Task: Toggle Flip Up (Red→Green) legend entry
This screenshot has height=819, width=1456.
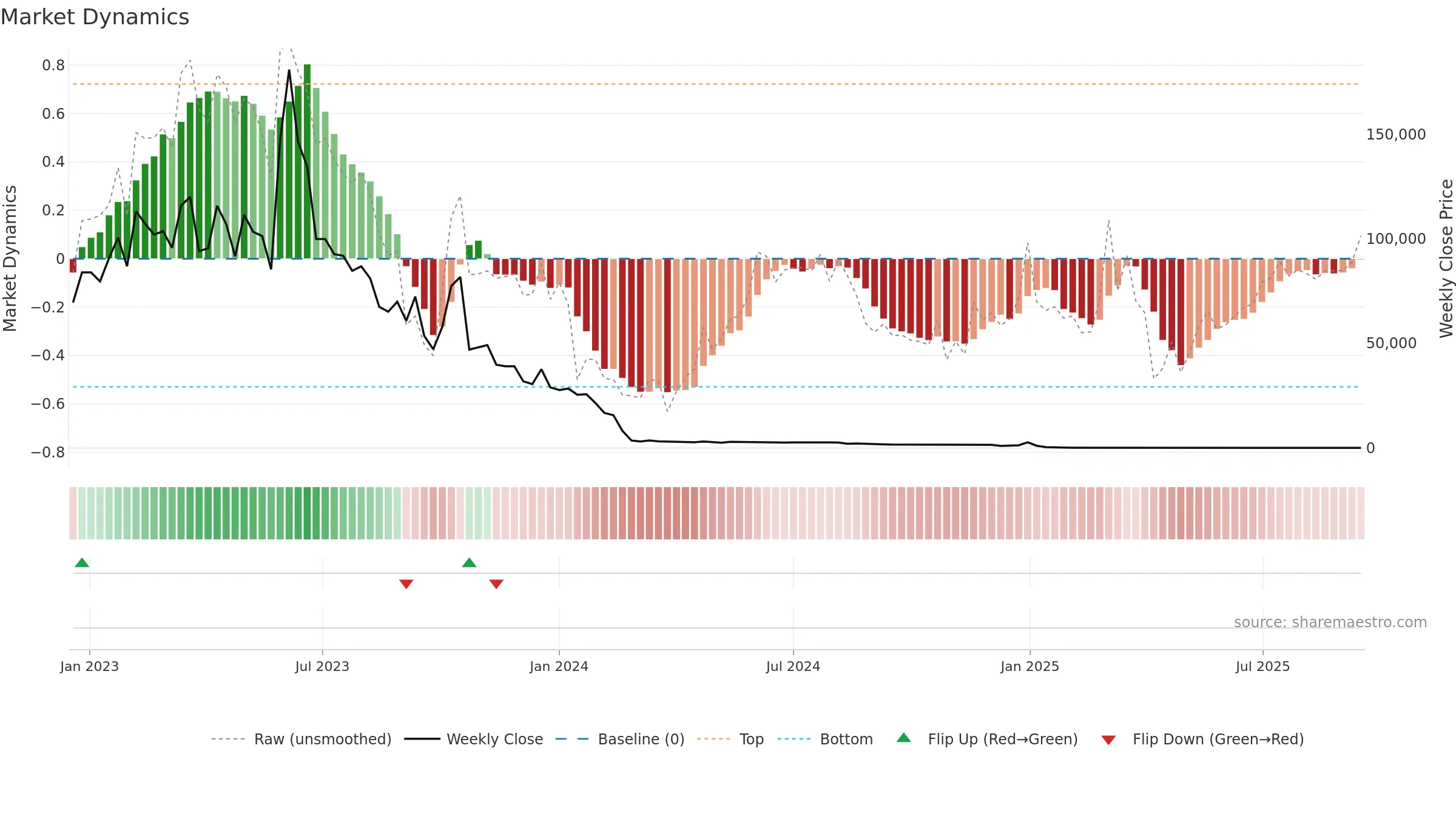Action: click(x=987, y=739)
